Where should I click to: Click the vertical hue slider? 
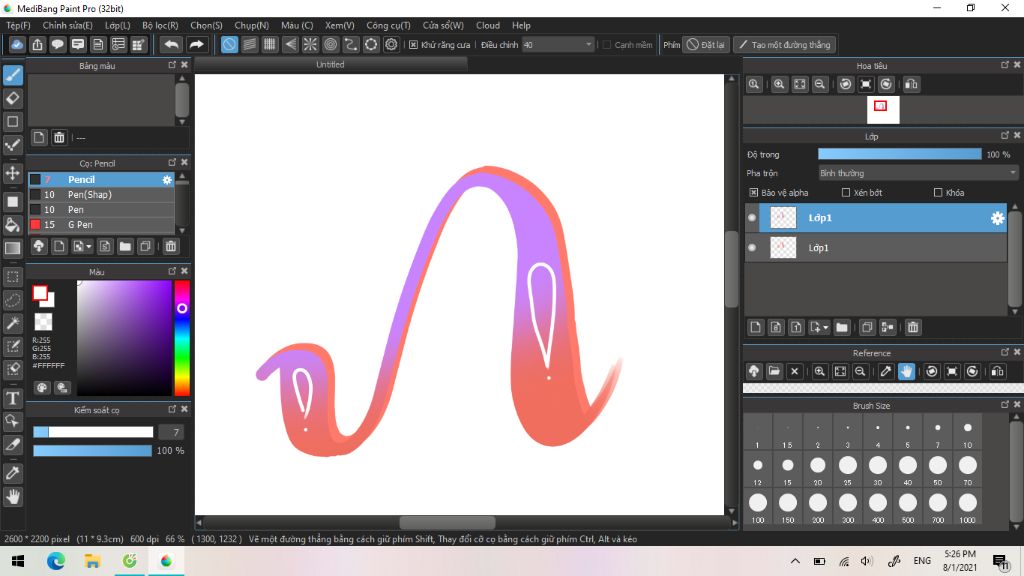click(x=182, y=338)
